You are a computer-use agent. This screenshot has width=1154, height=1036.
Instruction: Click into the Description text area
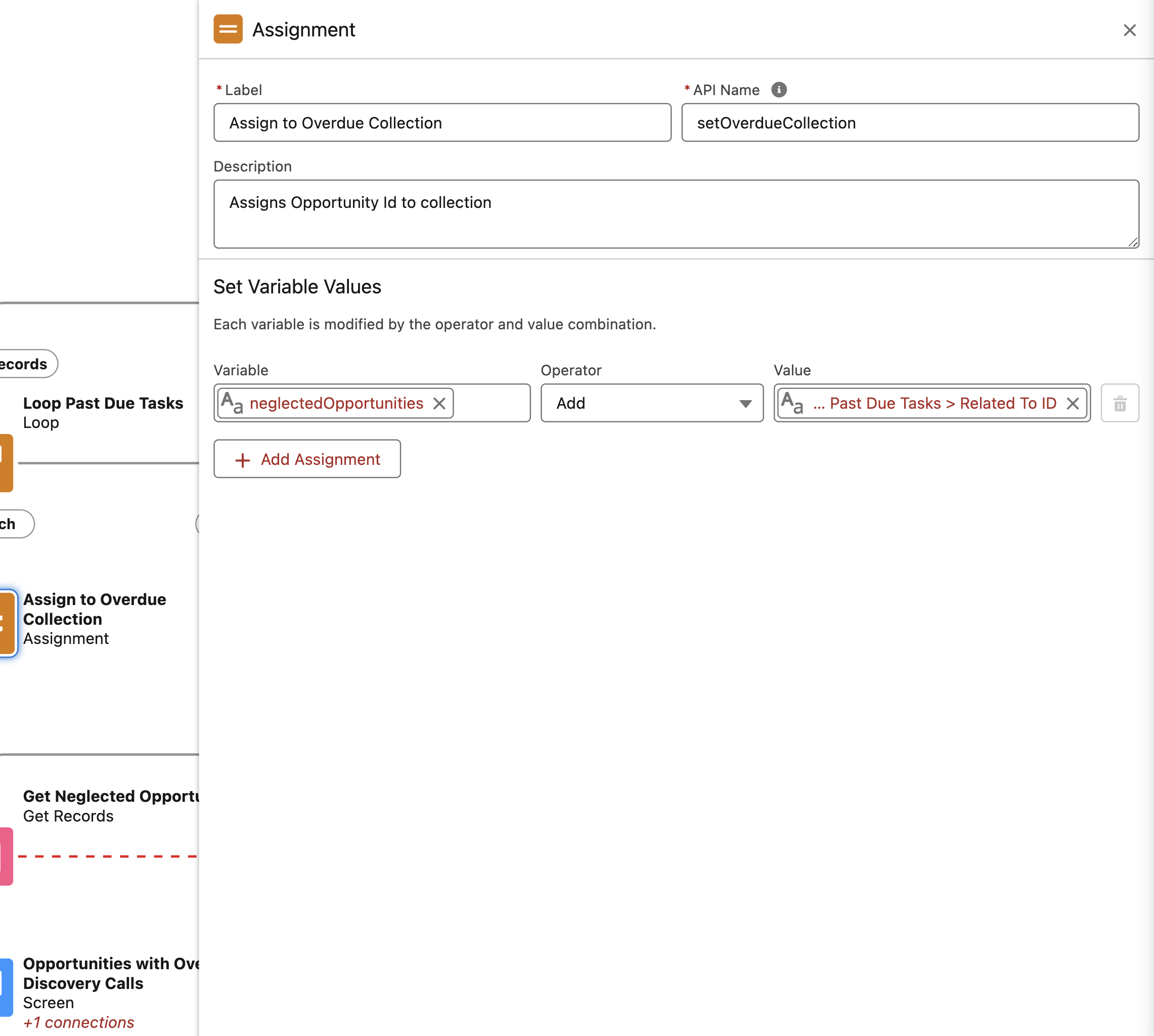click(x=676, y=214)
